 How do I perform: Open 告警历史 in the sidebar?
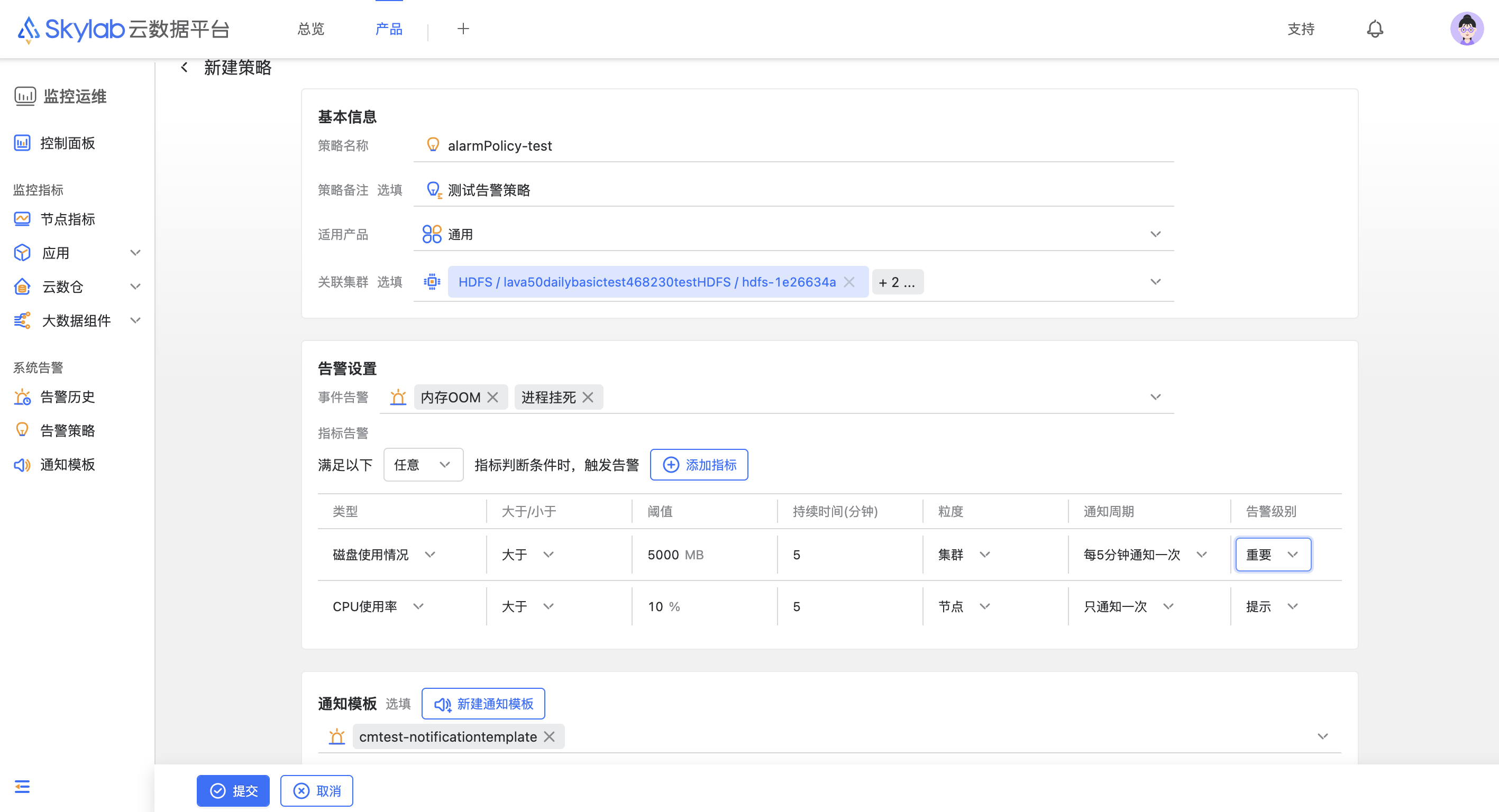tap(67, 397)
